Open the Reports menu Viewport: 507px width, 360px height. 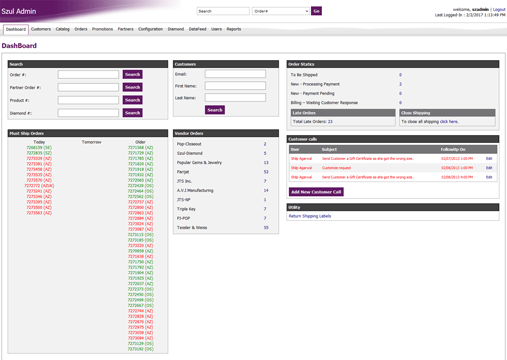click(234, 29)
